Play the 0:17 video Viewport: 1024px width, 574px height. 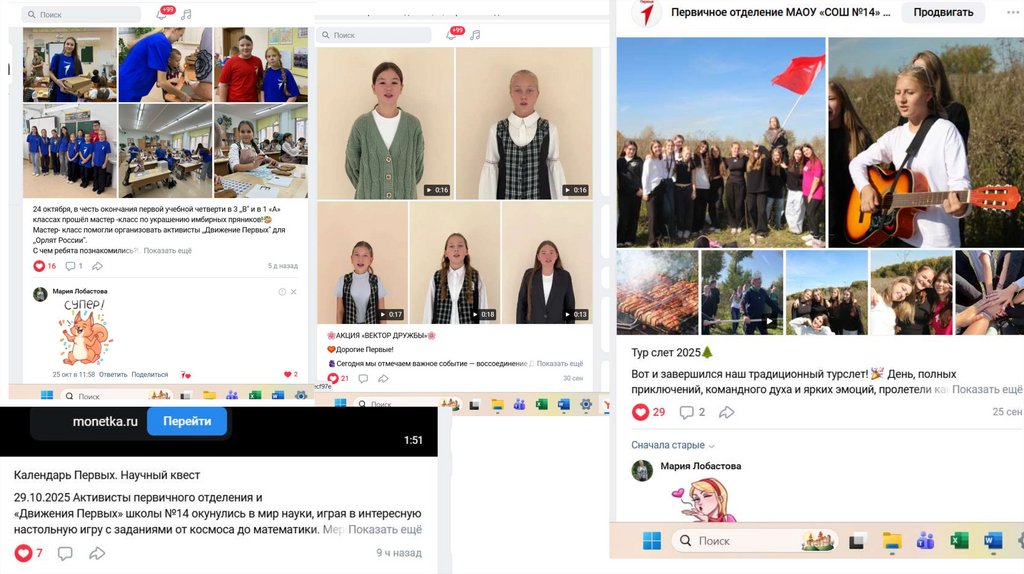coord(362,263)
